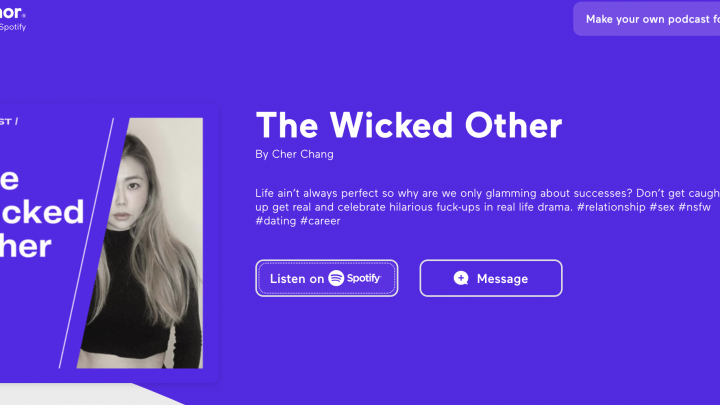This screenshot has width=720, height=405.
Task: Click the Spotify circle icon in Listen button
Action: (x=336, y=278)
